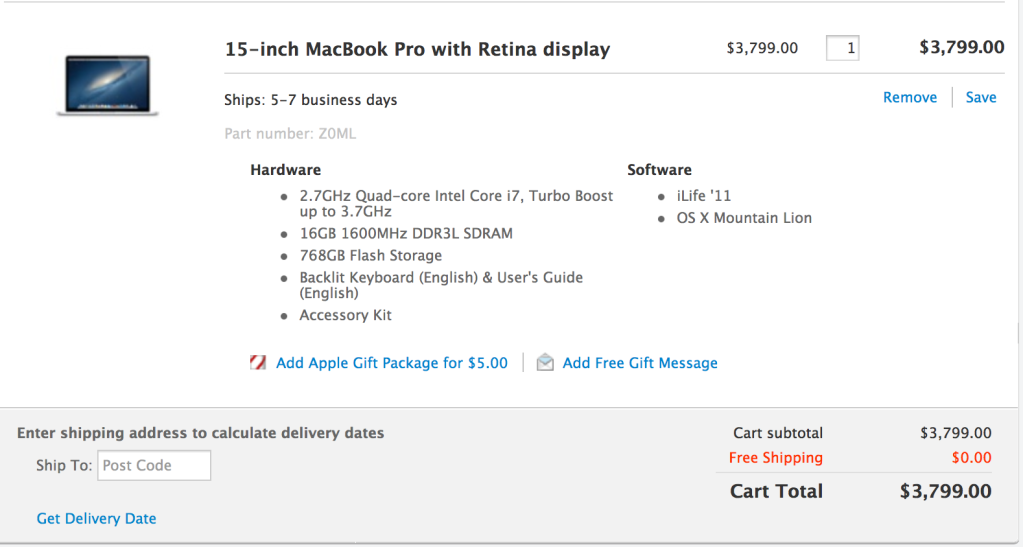This screenshot has height=547, width=1023.
Task: Open the 15-inch MacBook Pro with Retina display title
Action: [418, 49]
